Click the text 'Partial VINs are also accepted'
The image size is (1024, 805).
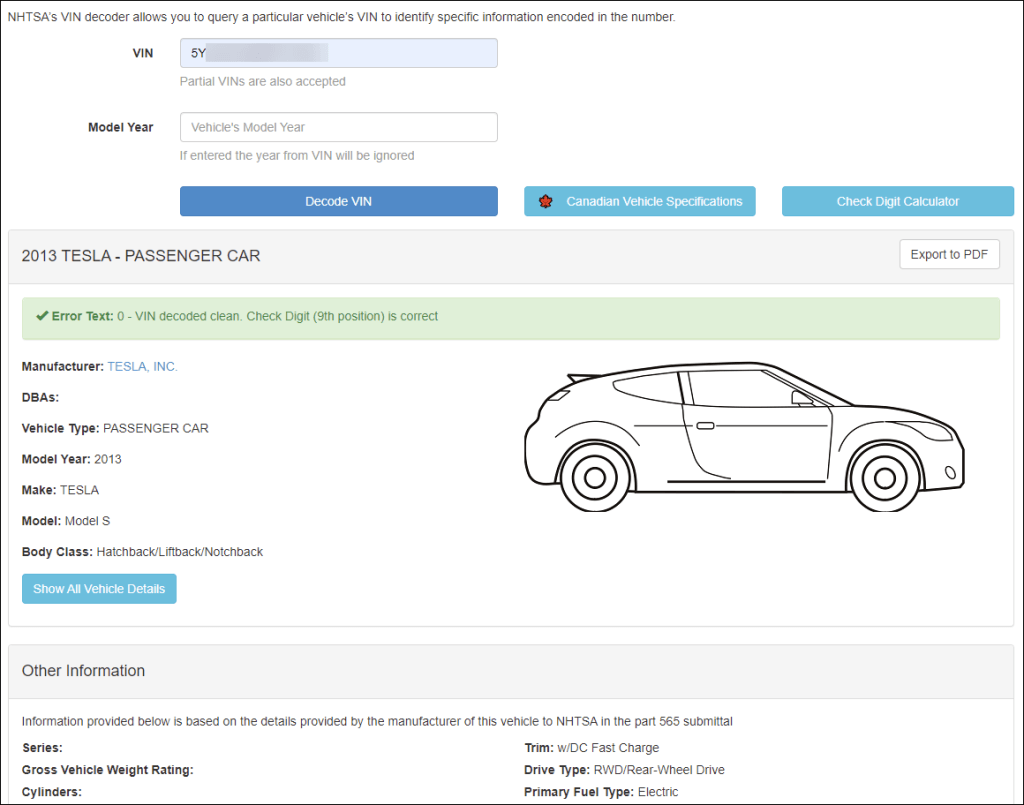click(x=263, y=82)
